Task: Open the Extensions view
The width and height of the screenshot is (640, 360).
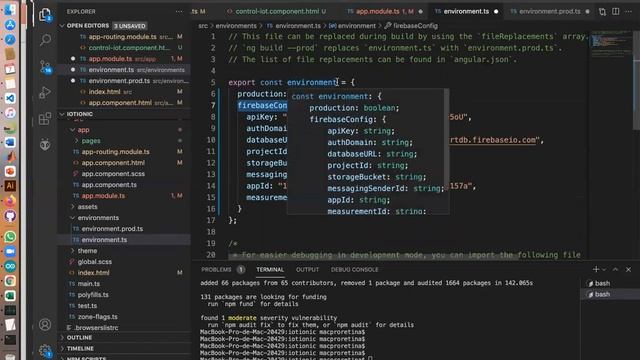Action: [45, 119]
